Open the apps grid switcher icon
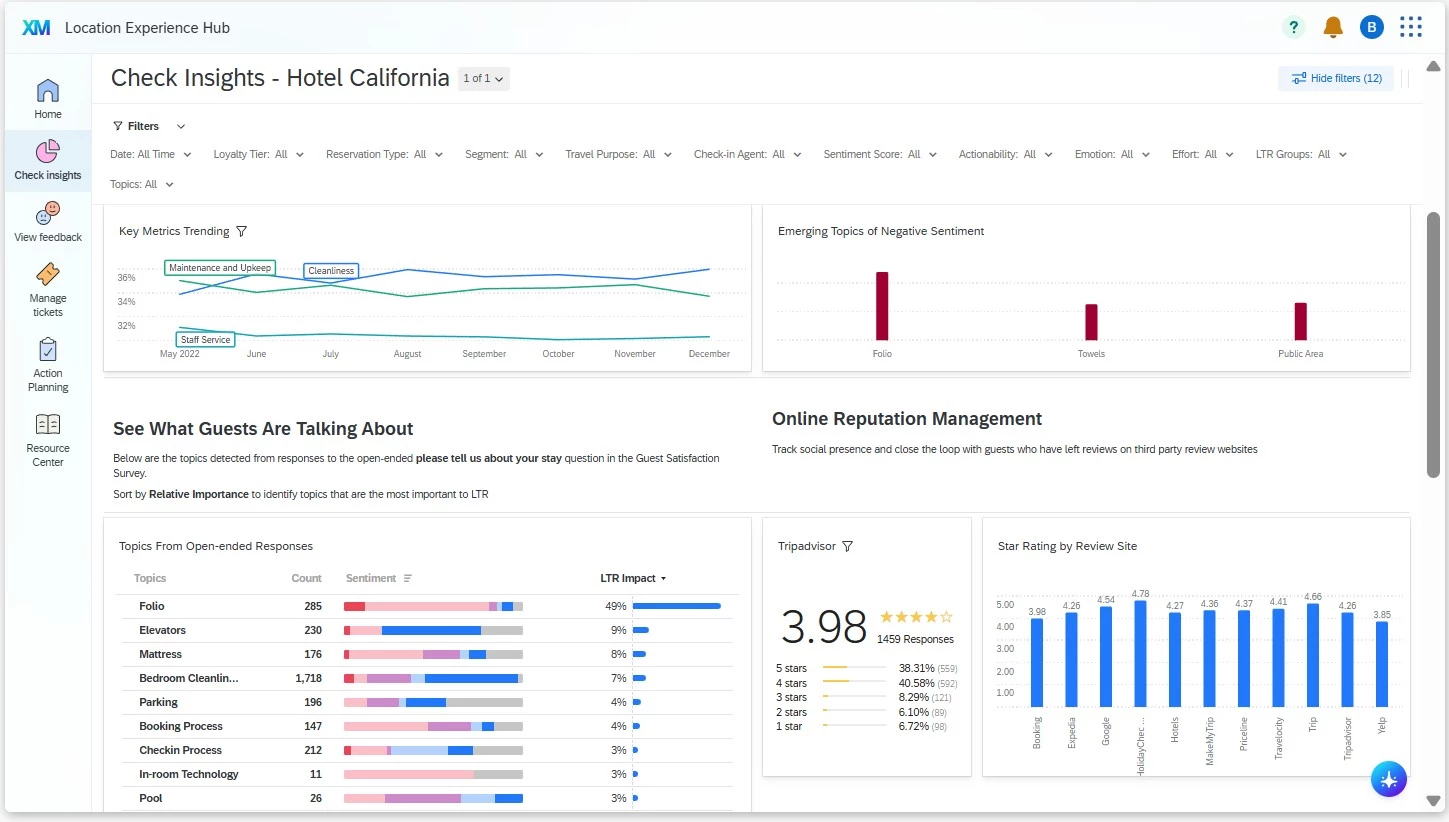 coord(1411,27)
